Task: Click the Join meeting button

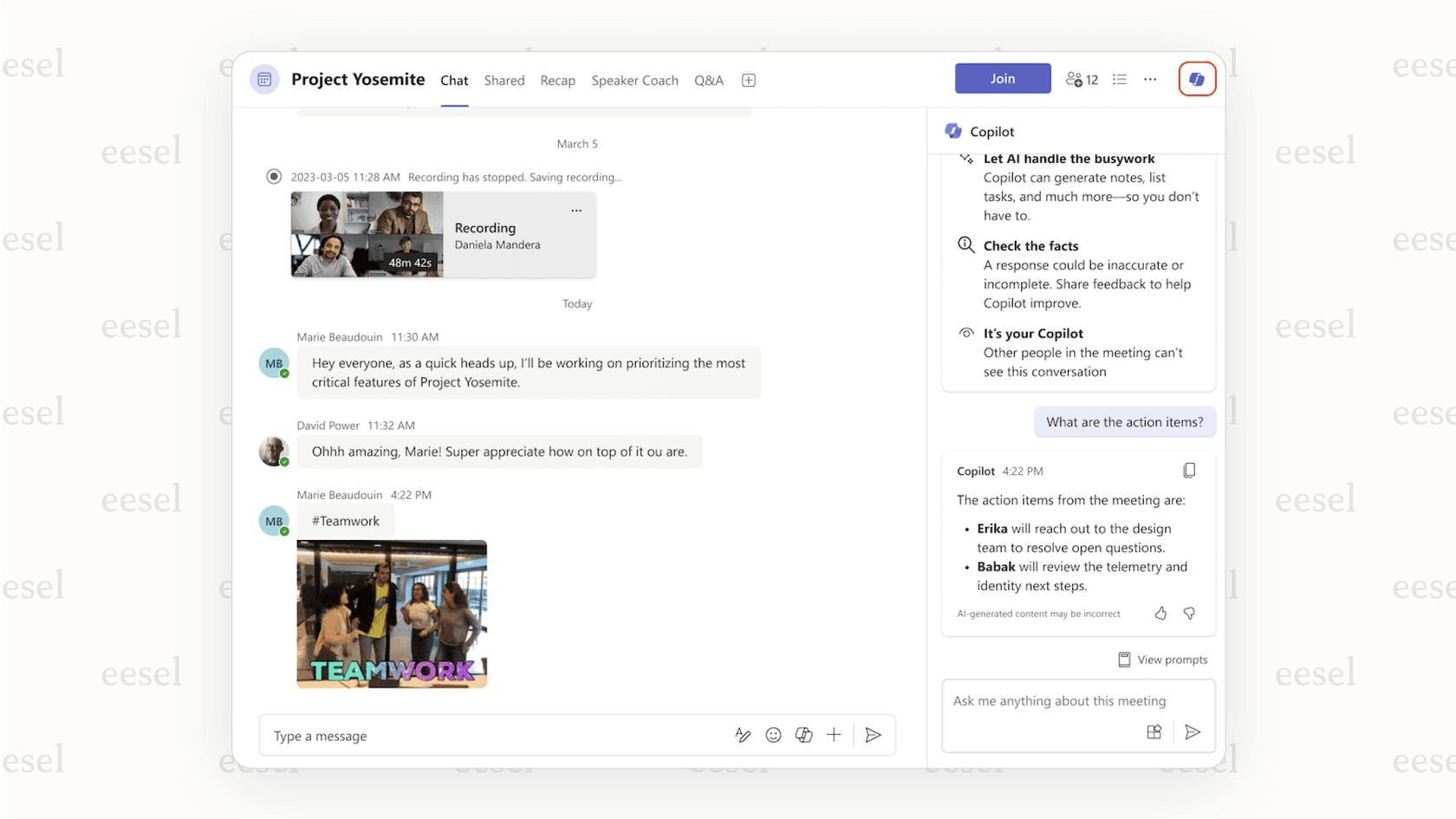Action: [1003, 78]
